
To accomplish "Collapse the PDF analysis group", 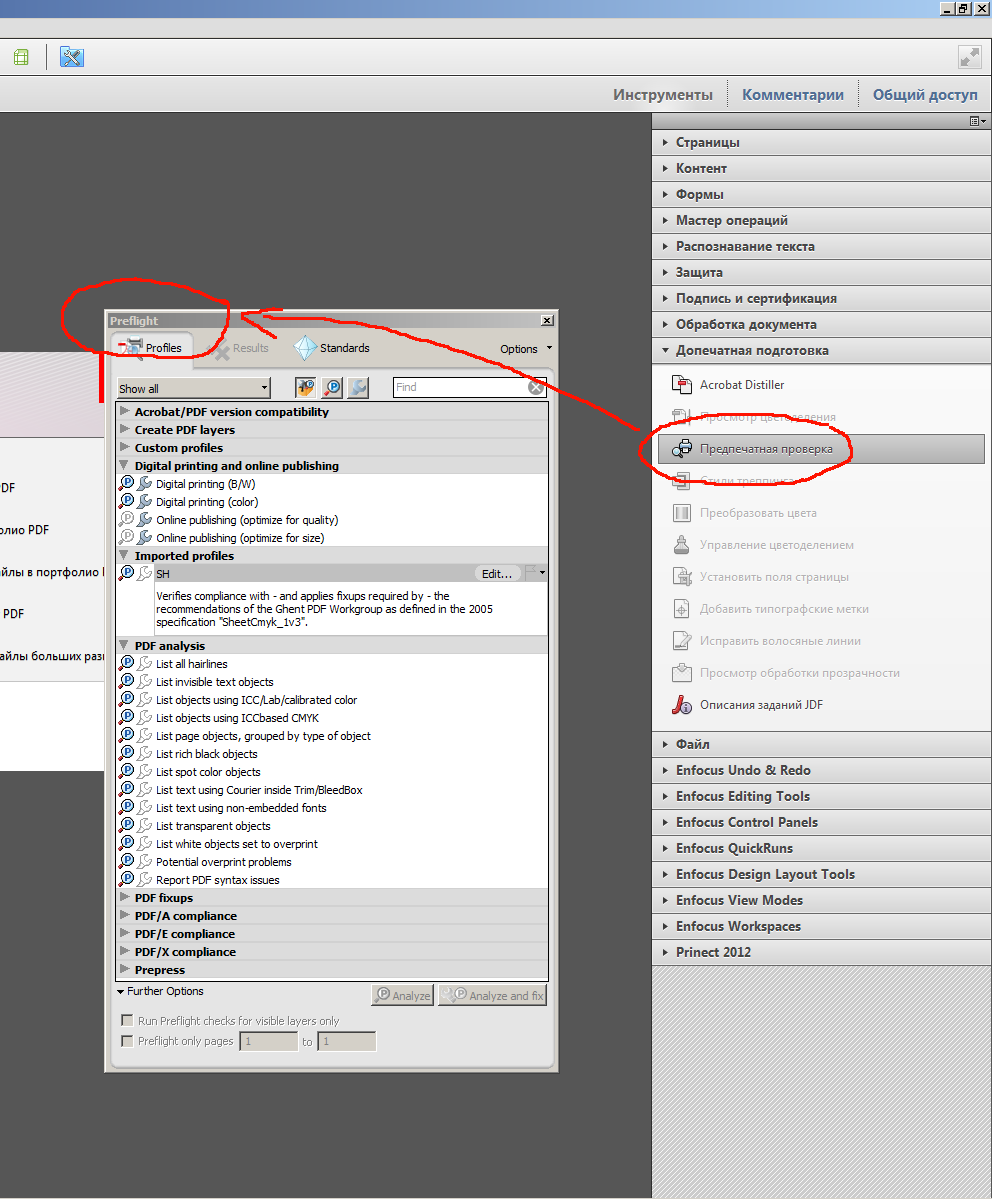I will pos(125,646).
